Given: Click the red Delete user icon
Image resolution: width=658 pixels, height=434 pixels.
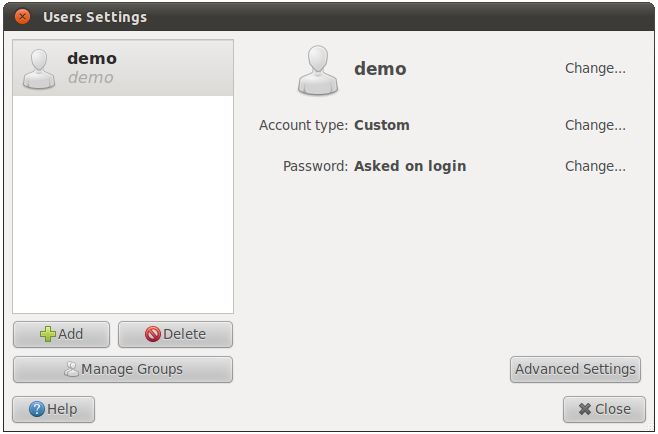Looking at the screenshot, I should 152,334.
